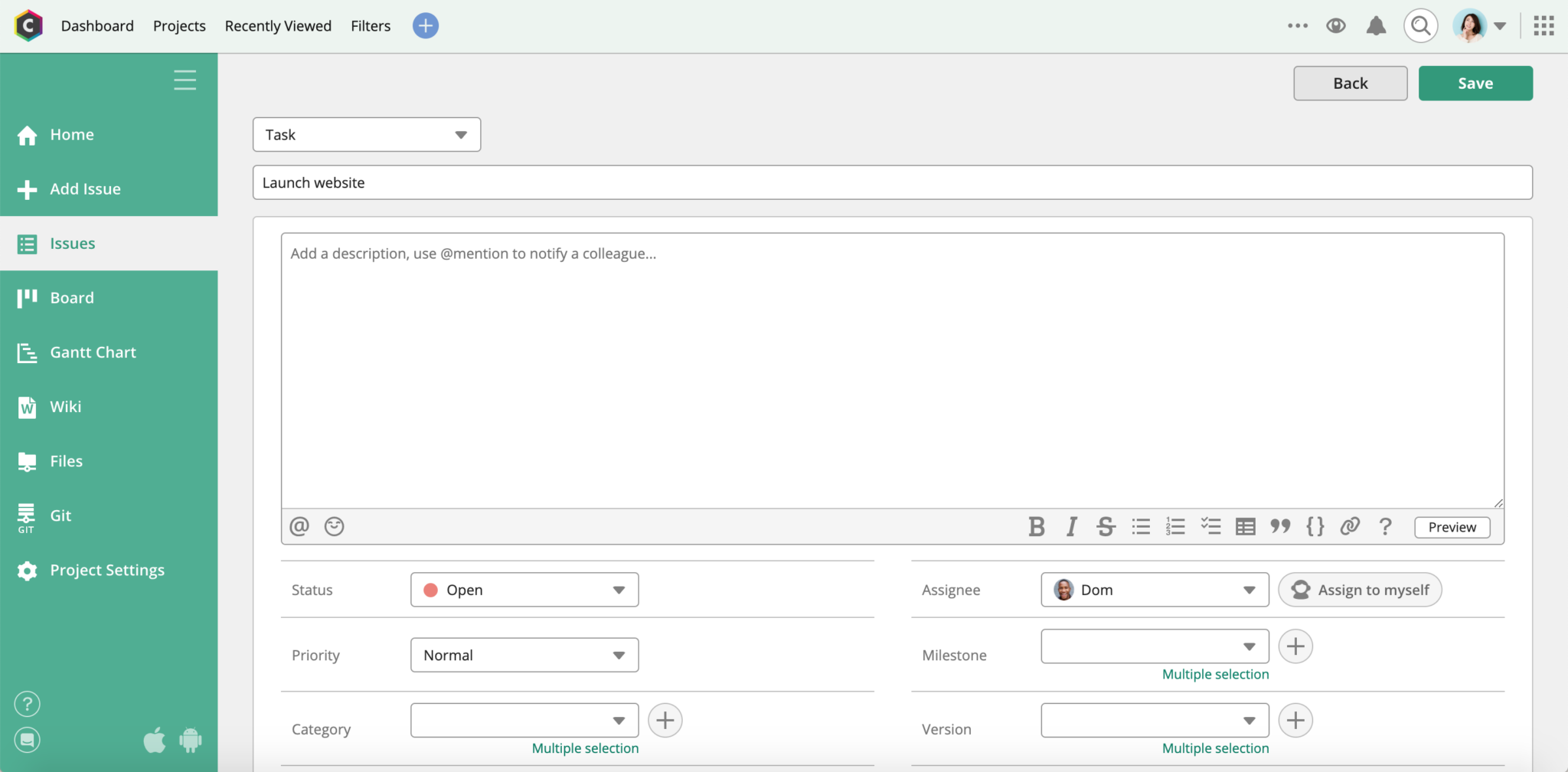This screenshot has width=1568, height=772.
Task: Open notifications bell icon
Action: click(1376, 26)
